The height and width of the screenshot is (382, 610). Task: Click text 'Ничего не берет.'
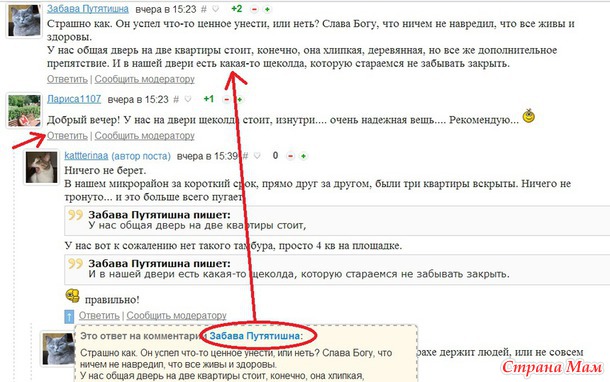105,170
